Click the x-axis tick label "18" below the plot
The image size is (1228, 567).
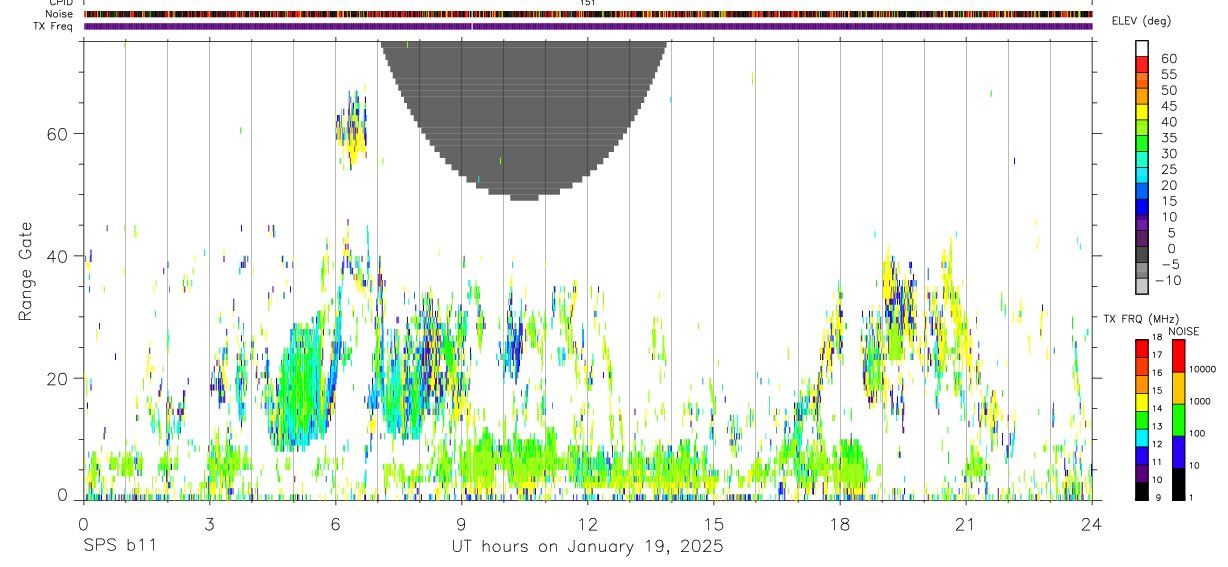point(839,523)
